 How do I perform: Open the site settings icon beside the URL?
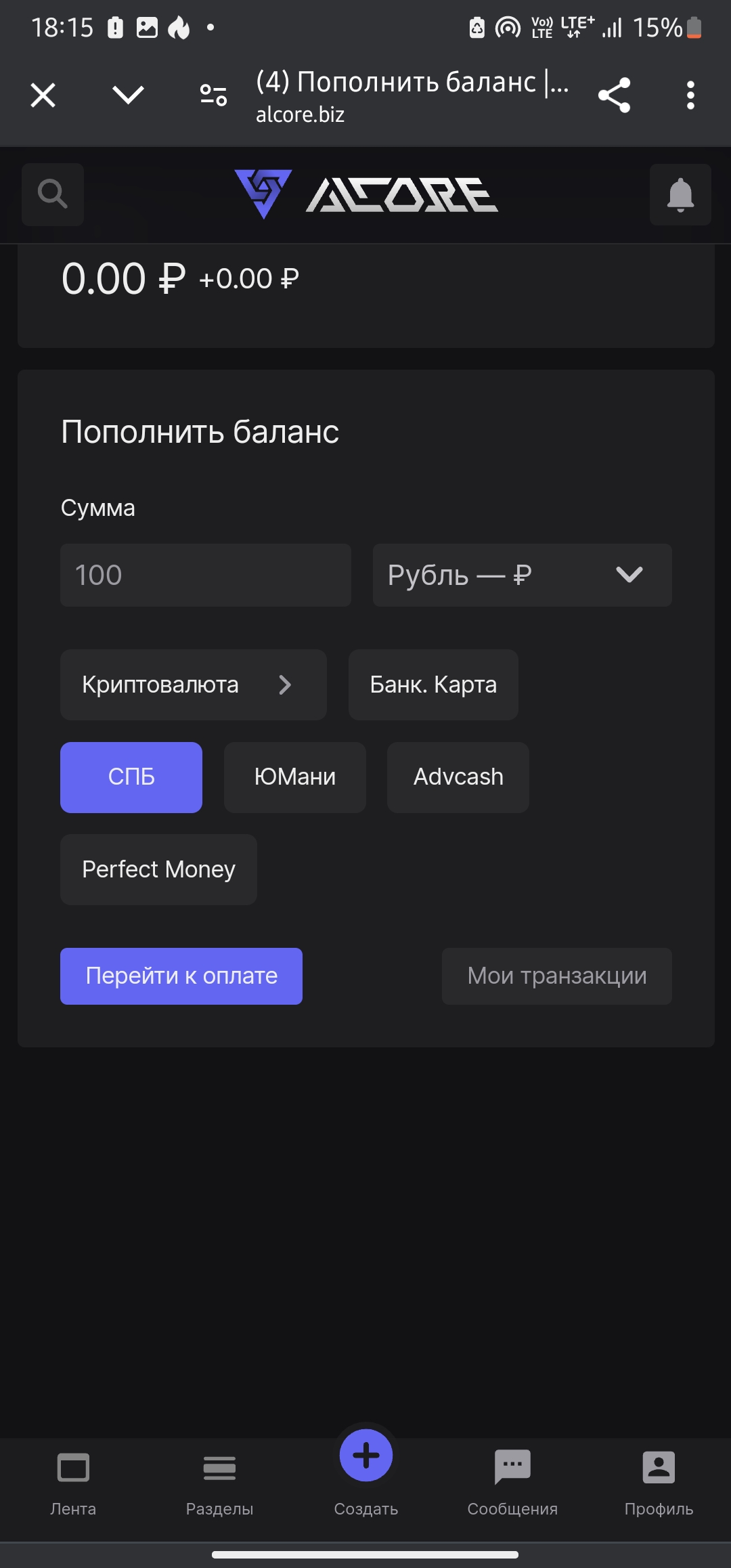[x=213, y=95]
